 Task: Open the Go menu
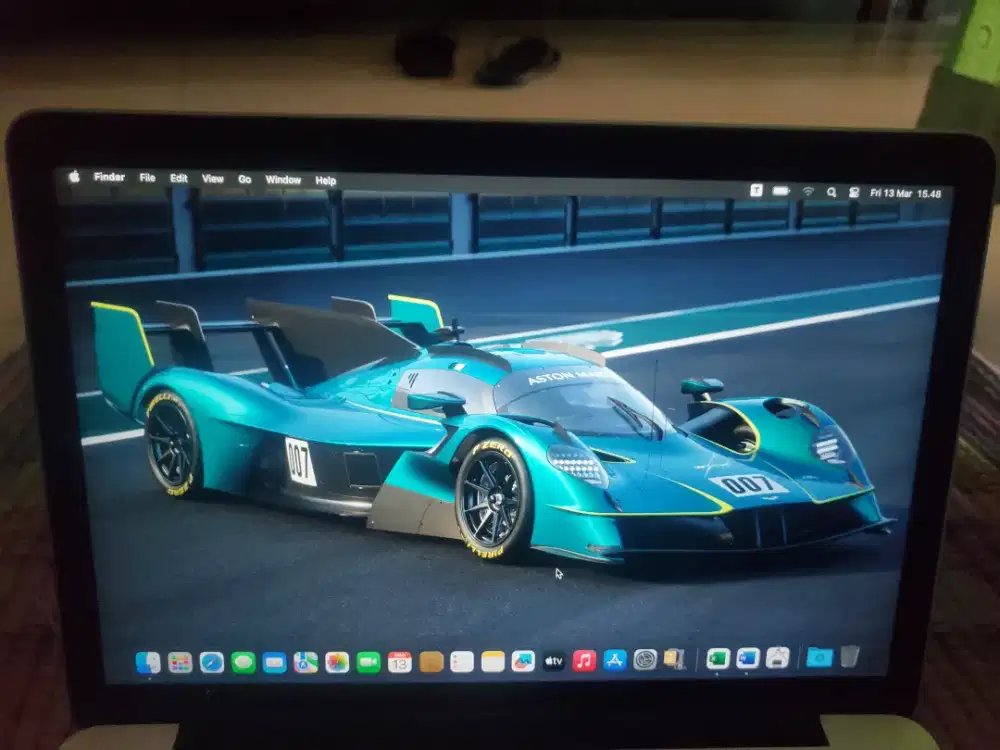[x=244, y=180]
